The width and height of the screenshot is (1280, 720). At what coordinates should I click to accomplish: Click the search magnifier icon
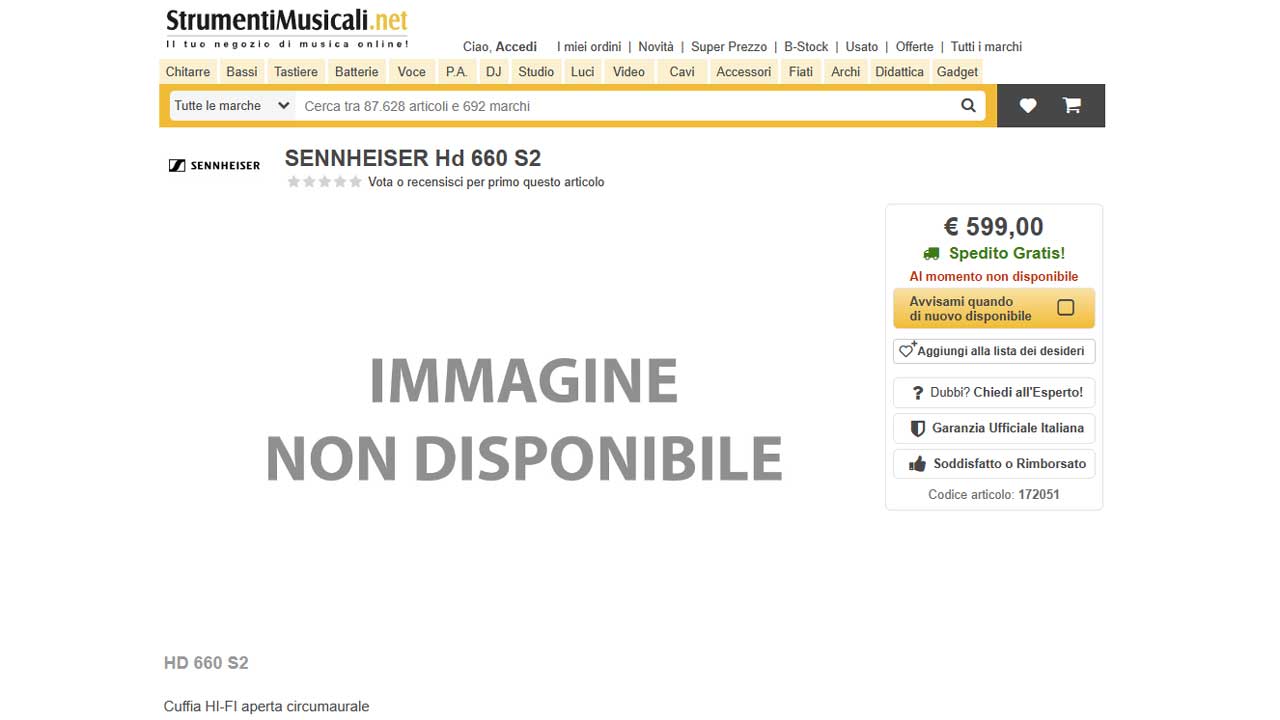coord(968,105)
